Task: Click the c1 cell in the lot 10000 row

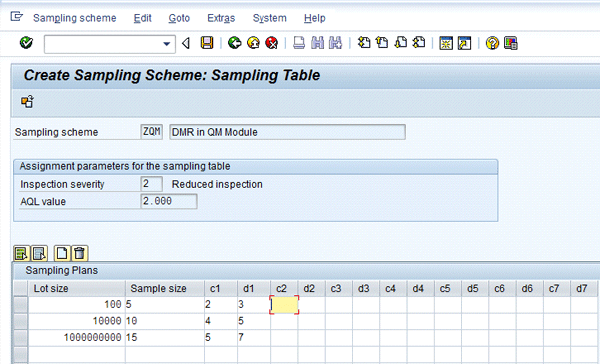Action: coord(221,321)
